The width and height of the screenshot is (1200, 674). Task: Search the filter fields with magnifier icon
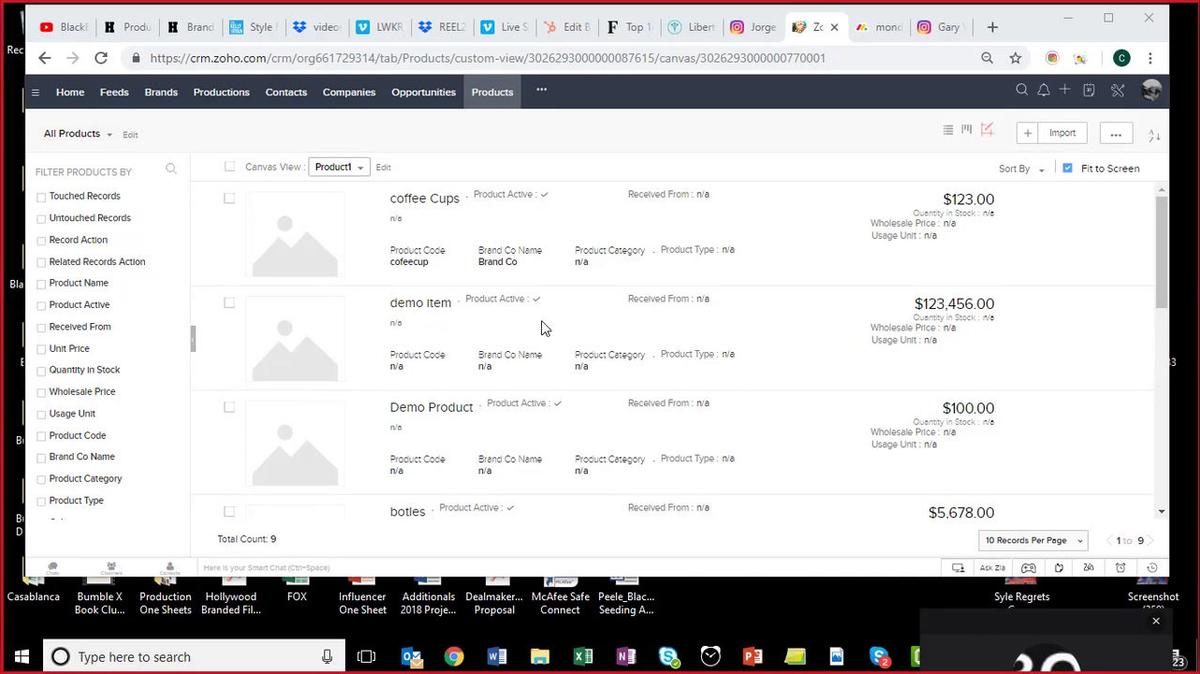coord(171,170)
